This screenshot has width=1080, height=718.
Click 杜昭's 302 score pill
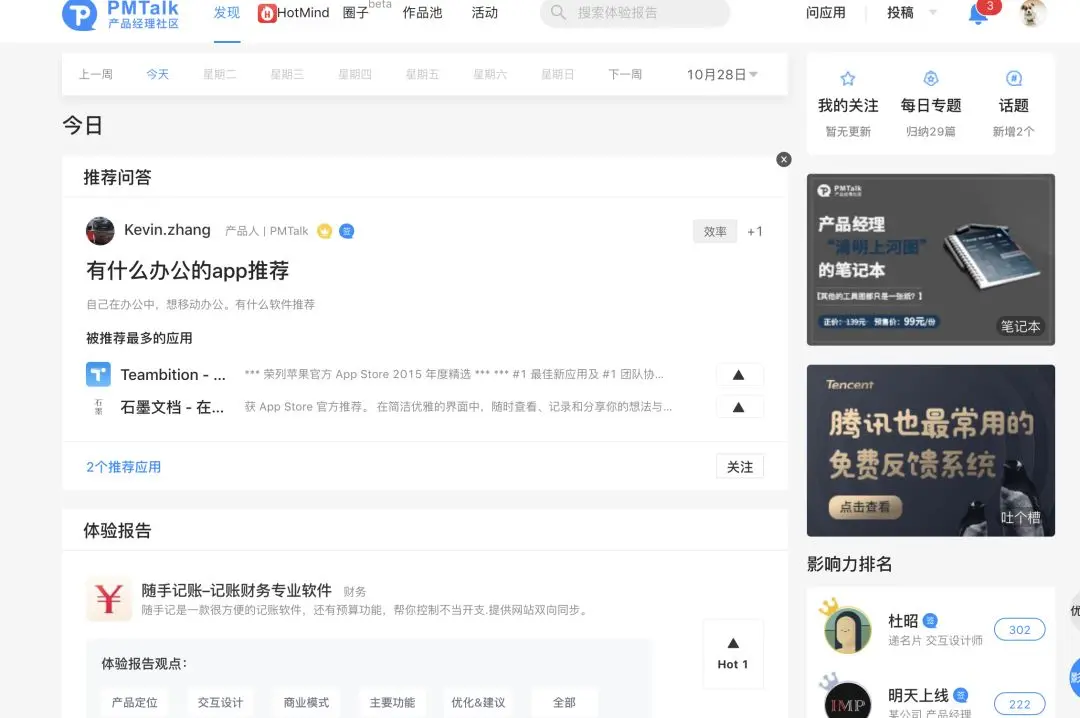pyautogui.click(x=1019, y=630)
